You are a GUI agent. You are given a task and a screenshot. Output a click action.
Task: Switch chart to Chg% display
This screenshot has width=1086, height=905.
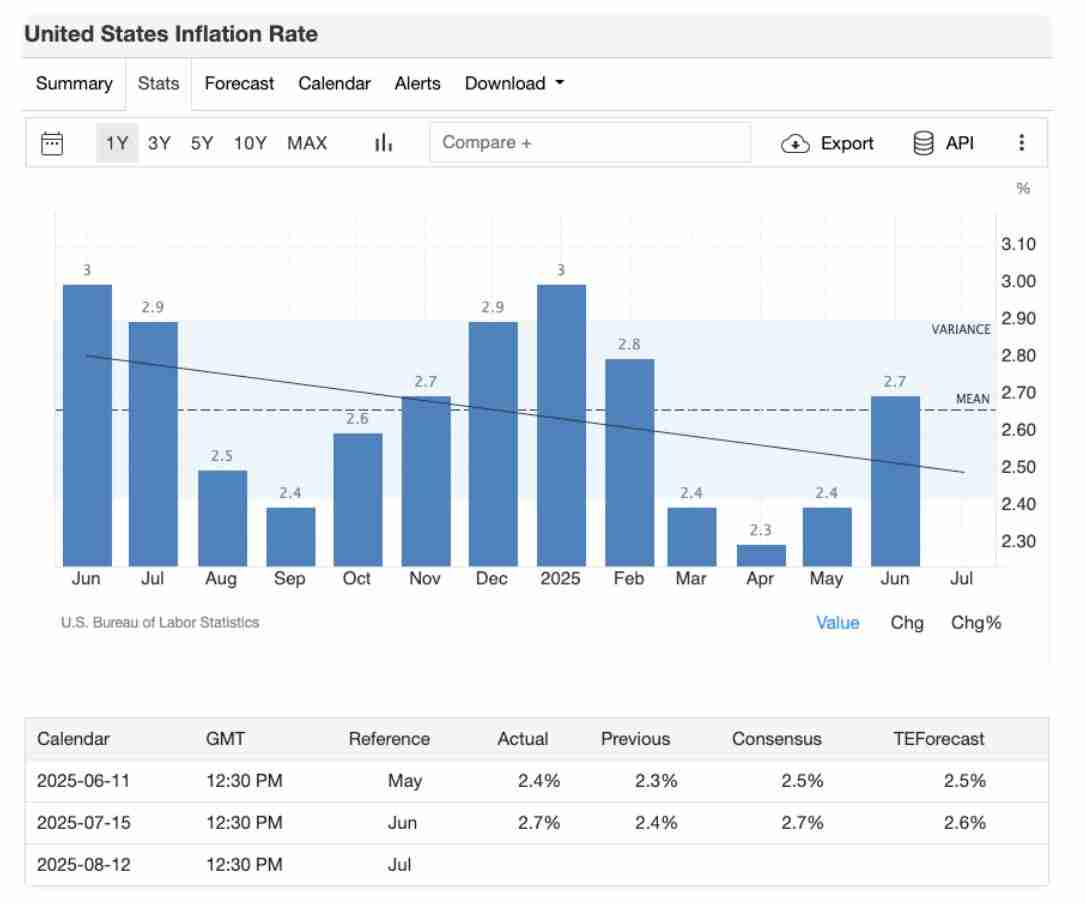(x=975, y=623)
